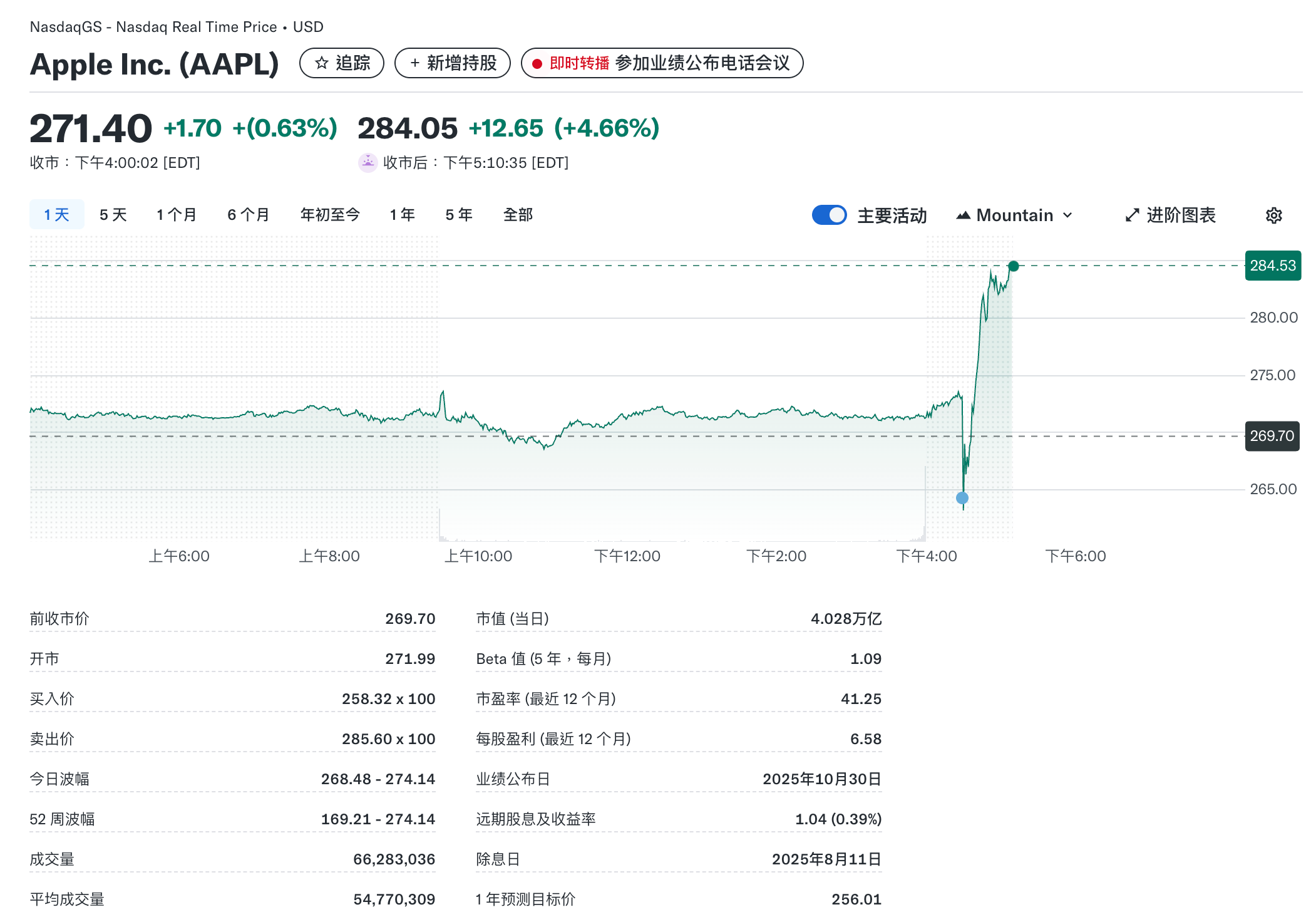Open the Mountain chart style dropdown
1316x922 pixels.
[1014, 215]
